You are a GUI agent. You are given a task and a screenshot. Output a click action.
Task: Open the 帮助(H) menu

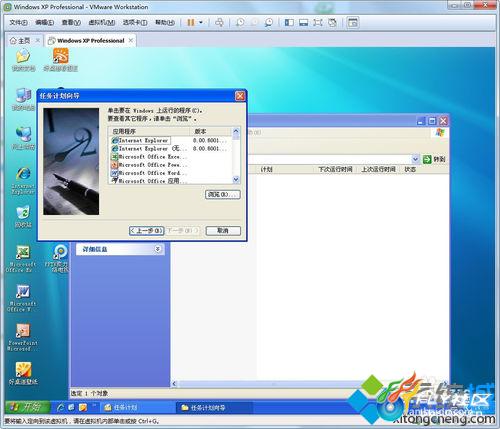(165, 23)
